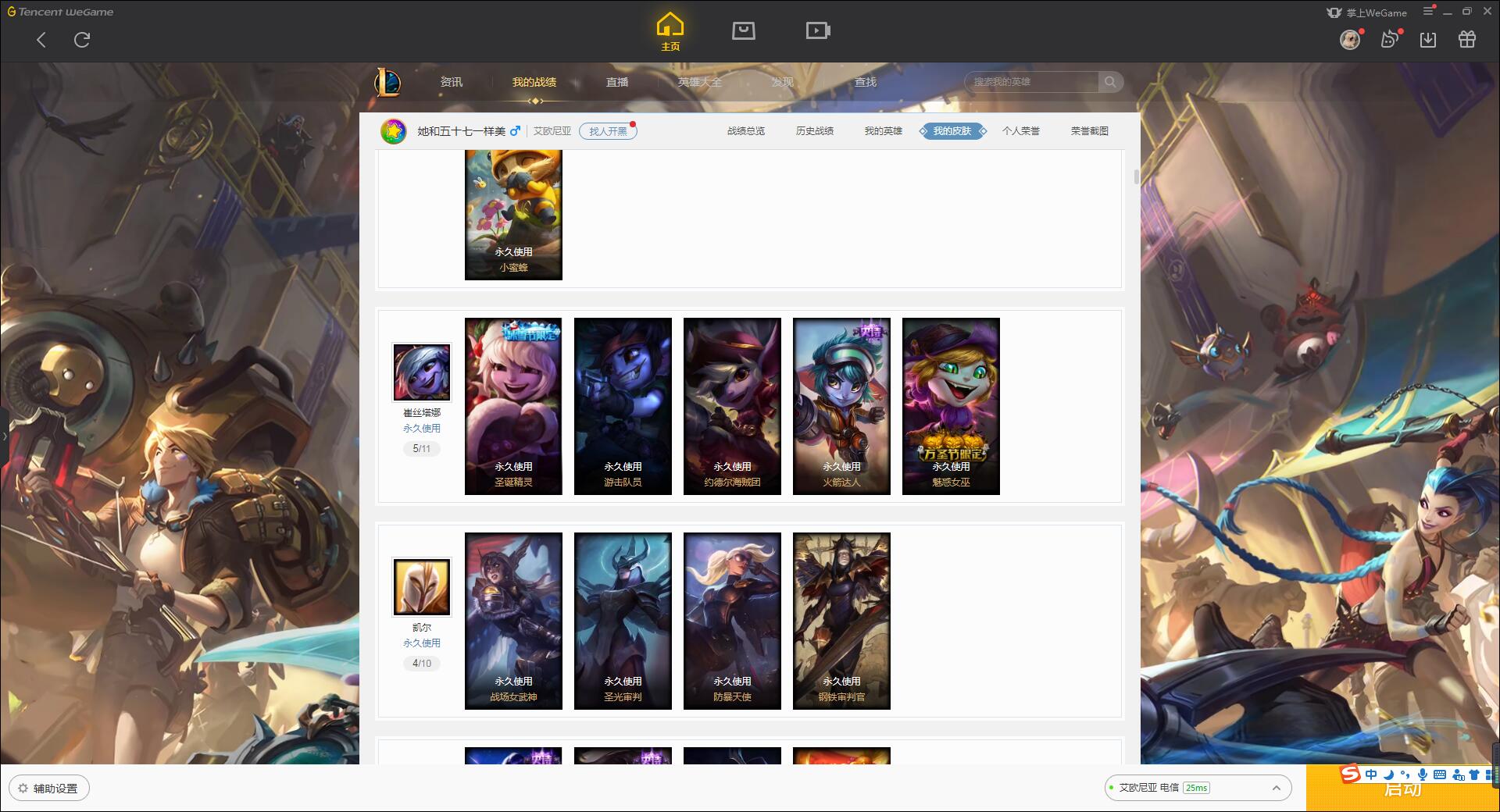1500x812 pixels.
Task: Click the 辅助设置 settings button
Action: pyautogui.click(x=49, y=789)
